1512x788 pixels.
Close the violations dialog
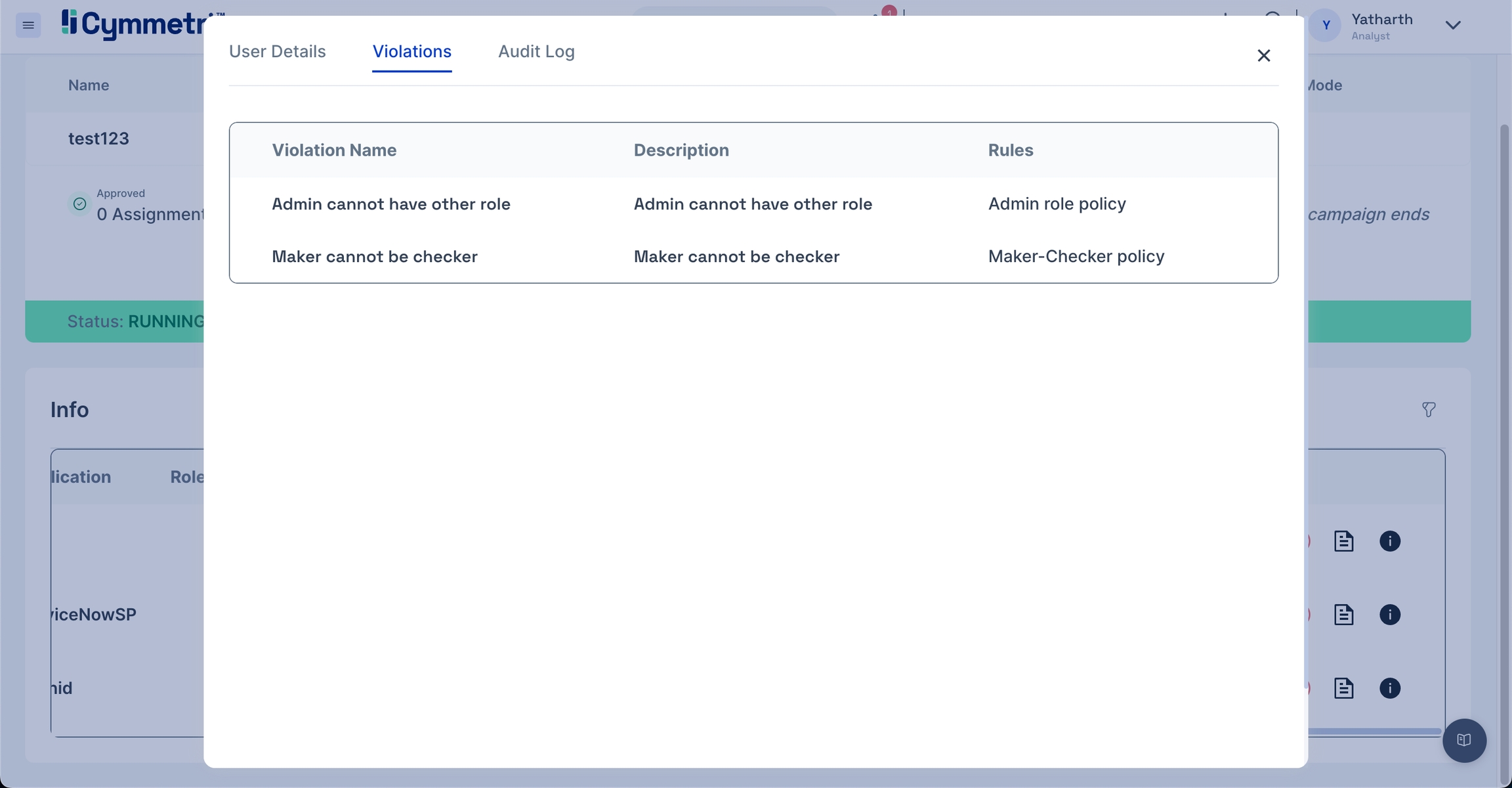click(x=1263, y=56)
